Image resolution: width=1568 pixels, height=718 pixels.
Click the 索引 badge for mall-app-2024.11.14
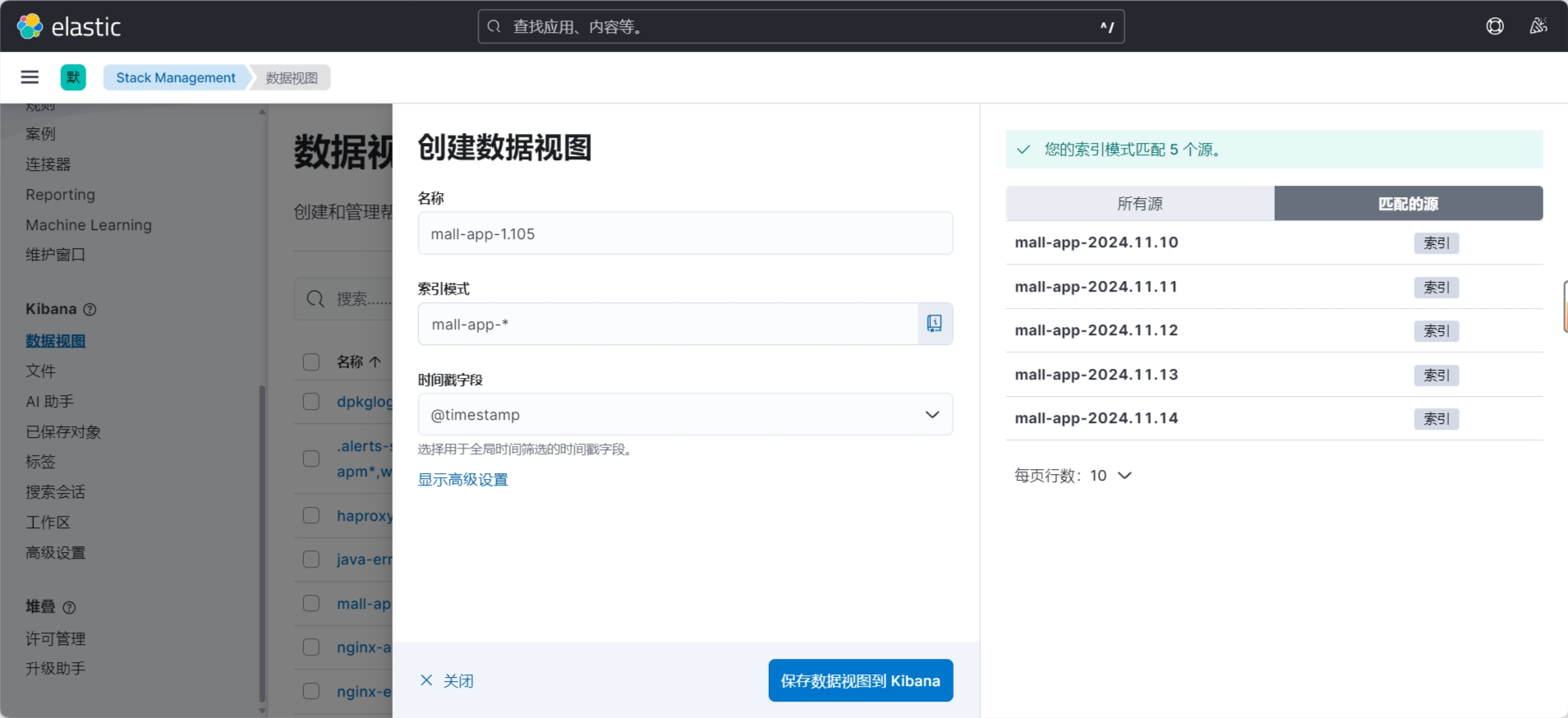coord(1437,419)
